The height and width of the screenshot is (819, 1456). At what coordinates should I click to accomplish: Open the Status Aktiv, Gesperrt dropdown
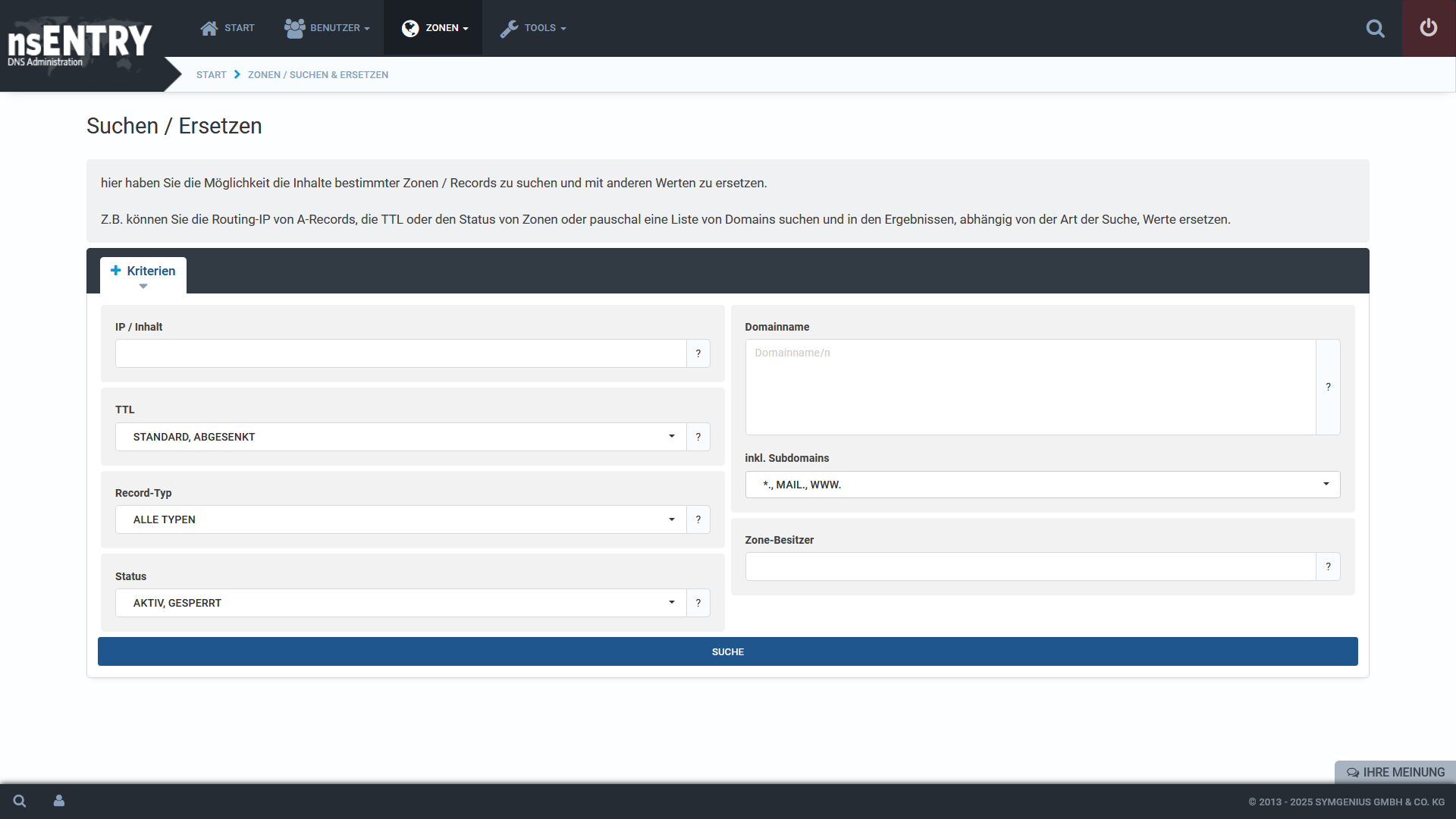[x=400, y=603]
